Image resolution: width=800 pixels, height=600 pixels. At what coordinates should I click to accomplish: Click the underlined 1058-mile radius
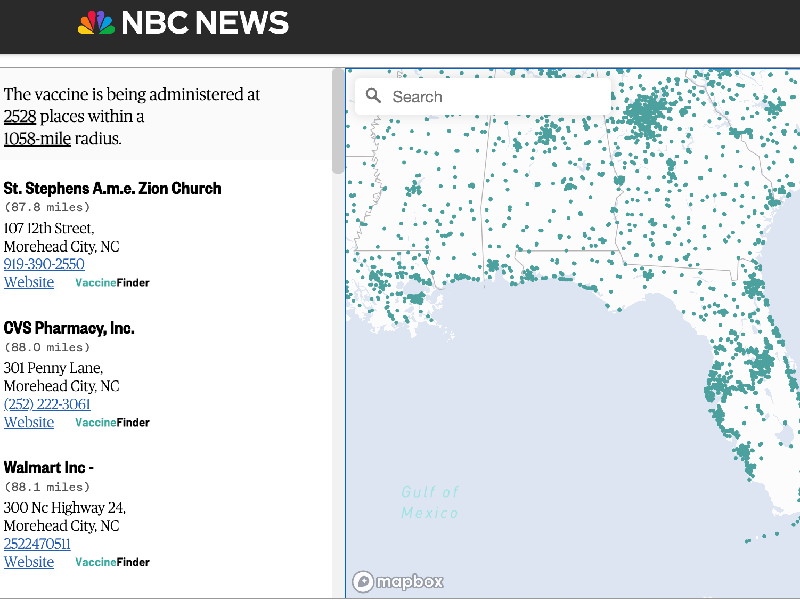tap(37, 138)
